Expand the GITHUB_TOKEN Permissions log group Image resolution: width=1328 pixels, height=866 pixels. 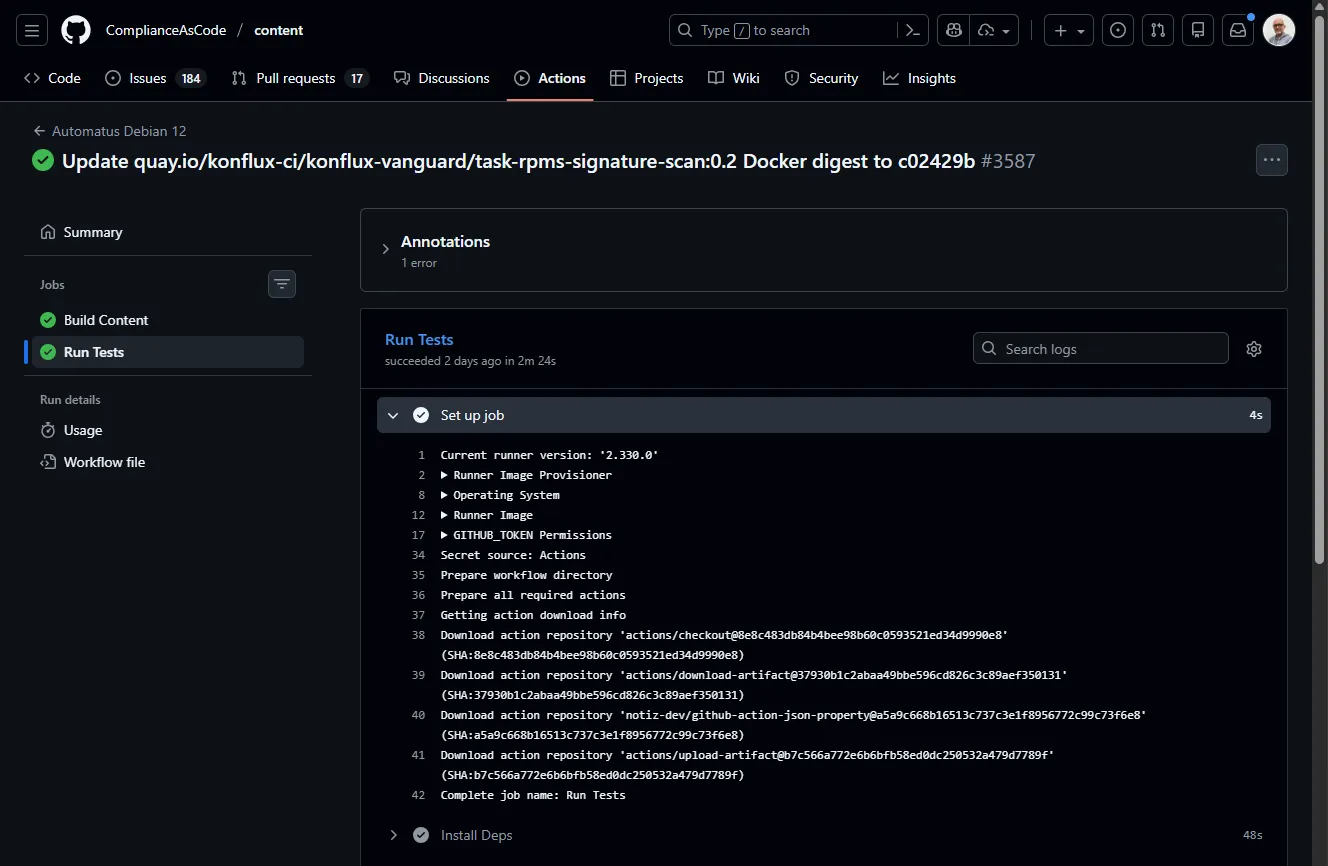tap(445, 535)
